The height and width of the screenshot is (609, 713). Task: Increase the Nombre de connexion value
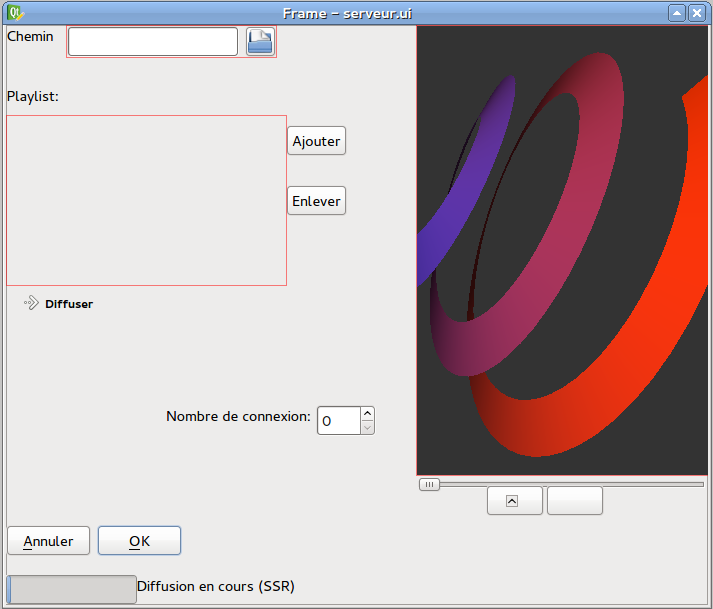point(367,414)
